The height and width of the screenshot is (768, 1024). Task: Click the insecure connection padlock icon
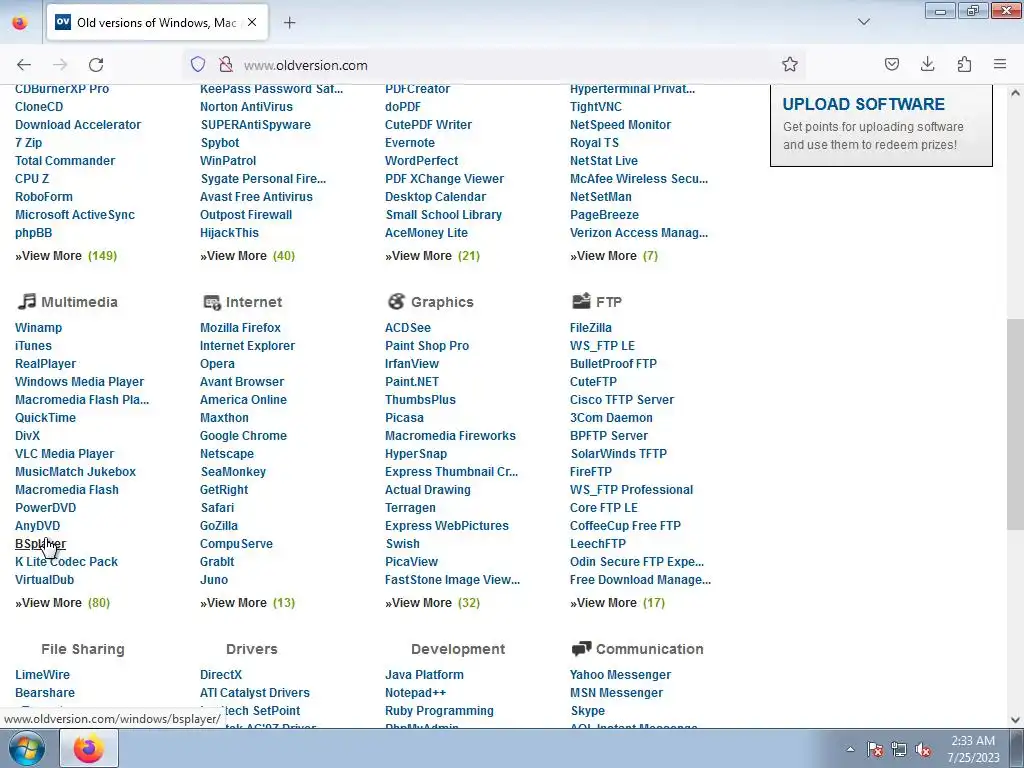pos(226,64)
